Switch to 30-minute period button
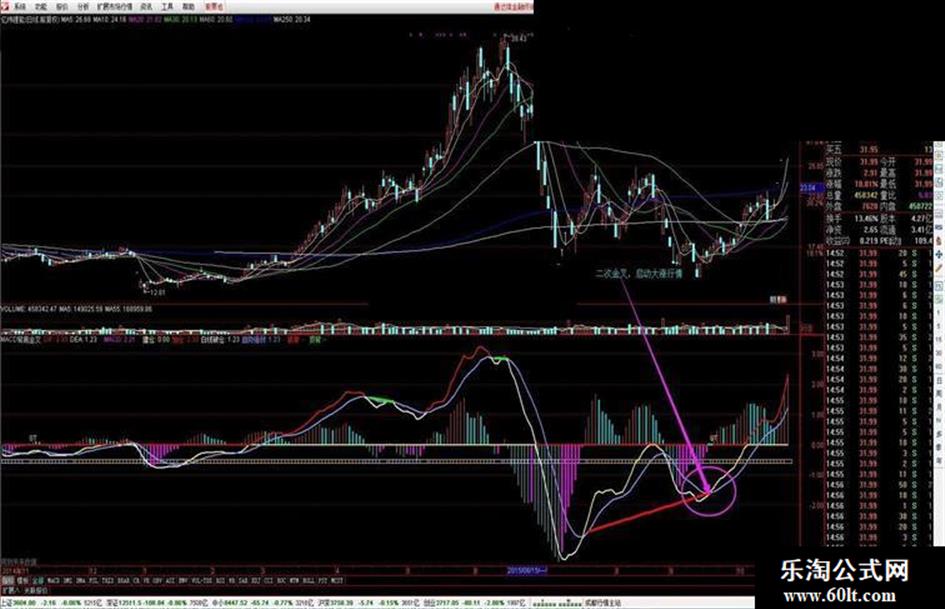Screen dimensions: 945x609 (938, 353)
